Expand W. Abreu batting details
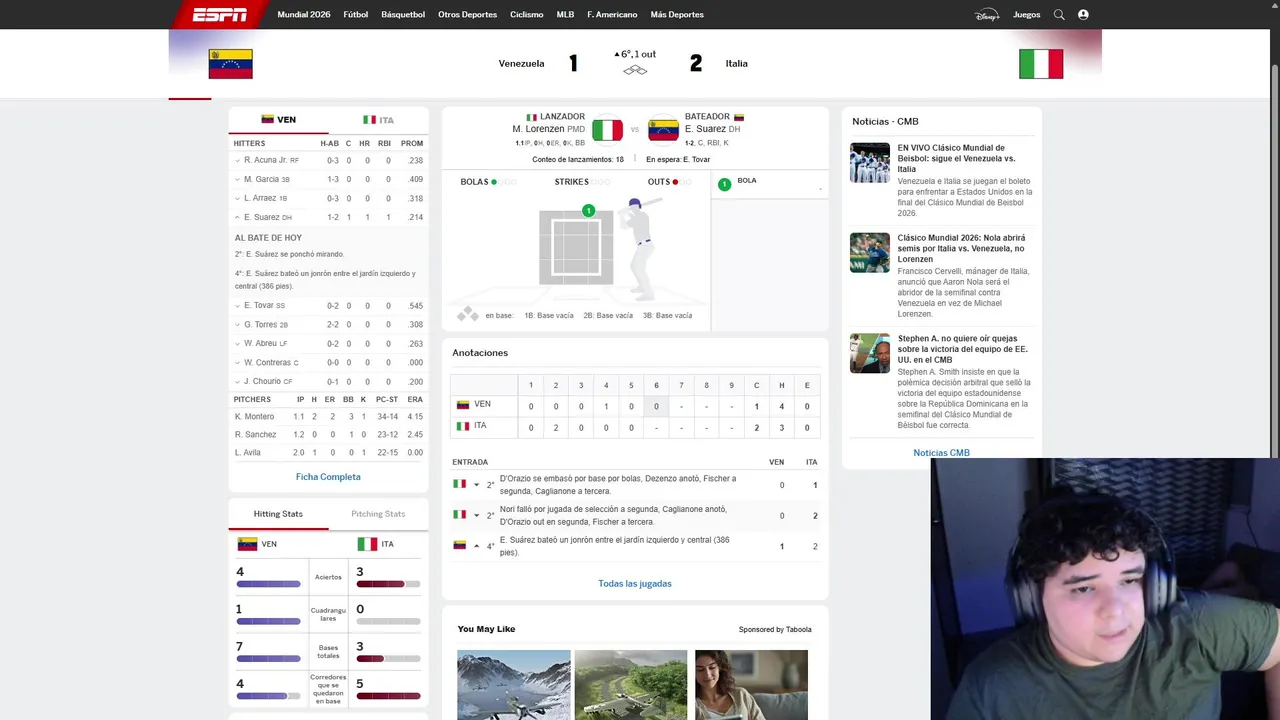This screenshot has width=1280, height=720. click(x=238, y=343)
